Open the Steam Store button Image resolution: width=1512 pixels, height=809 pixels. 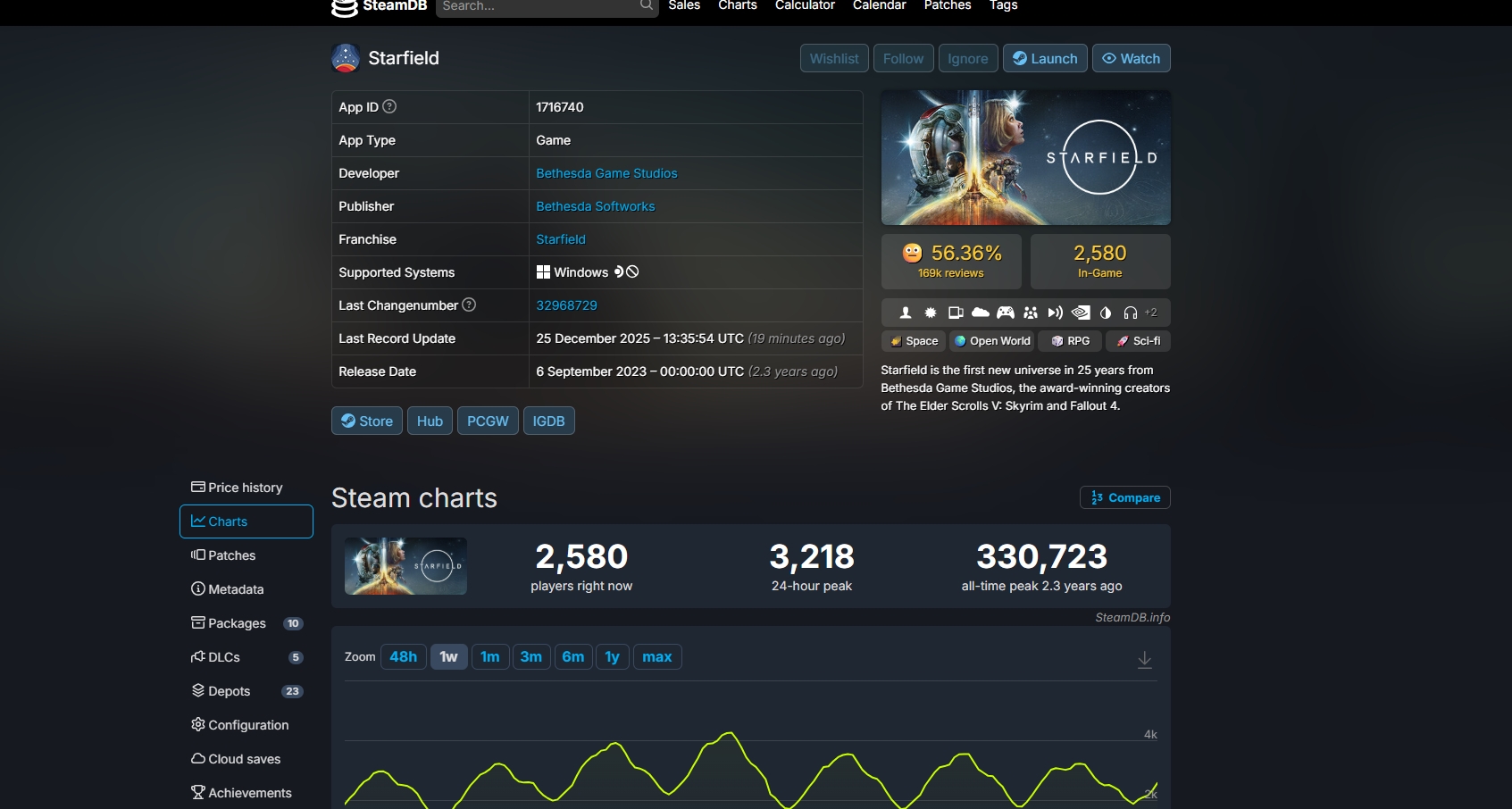pyautogui.click(x=367, y=421)
